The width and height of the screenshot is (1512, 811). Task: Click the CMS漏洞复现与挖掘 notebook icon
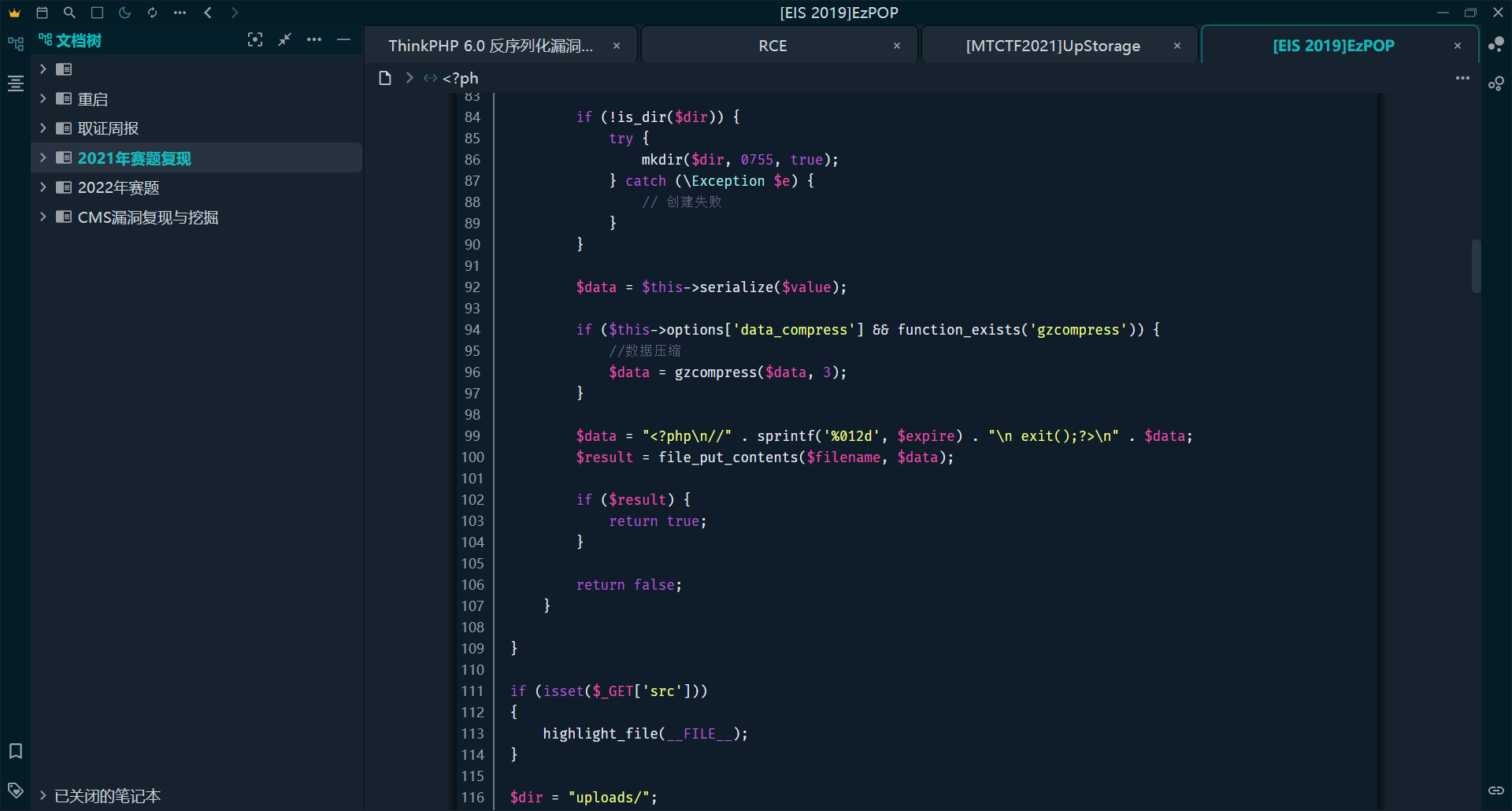coord(64,217)
